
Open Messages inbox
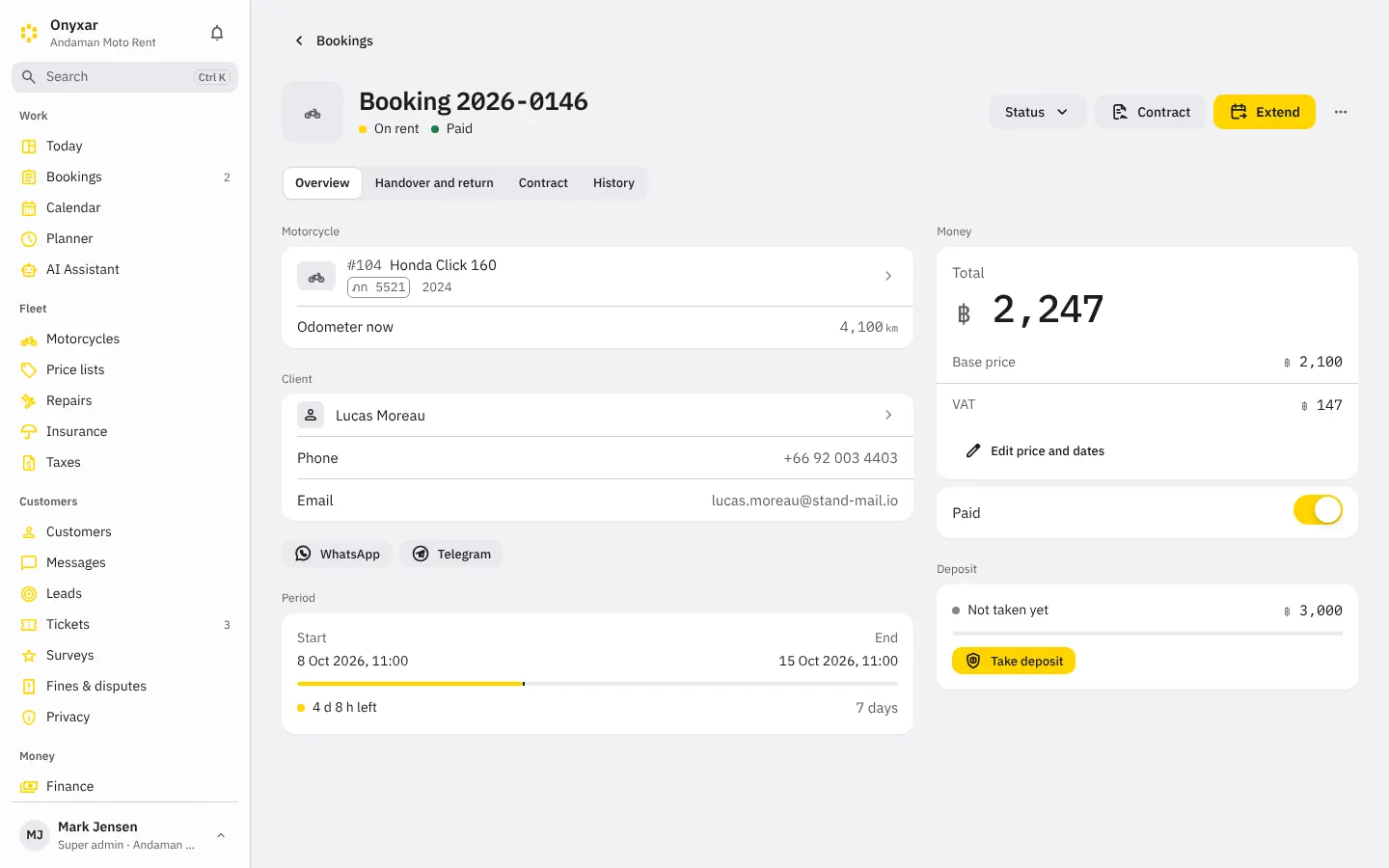pos(124,563)
